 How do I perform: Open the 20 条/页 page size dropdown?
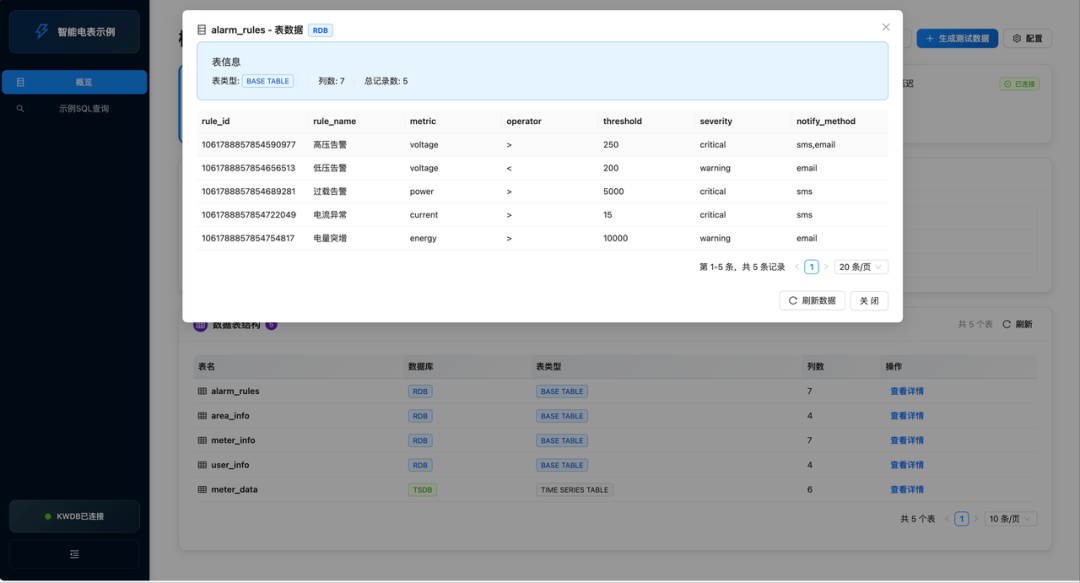(860, 266)
